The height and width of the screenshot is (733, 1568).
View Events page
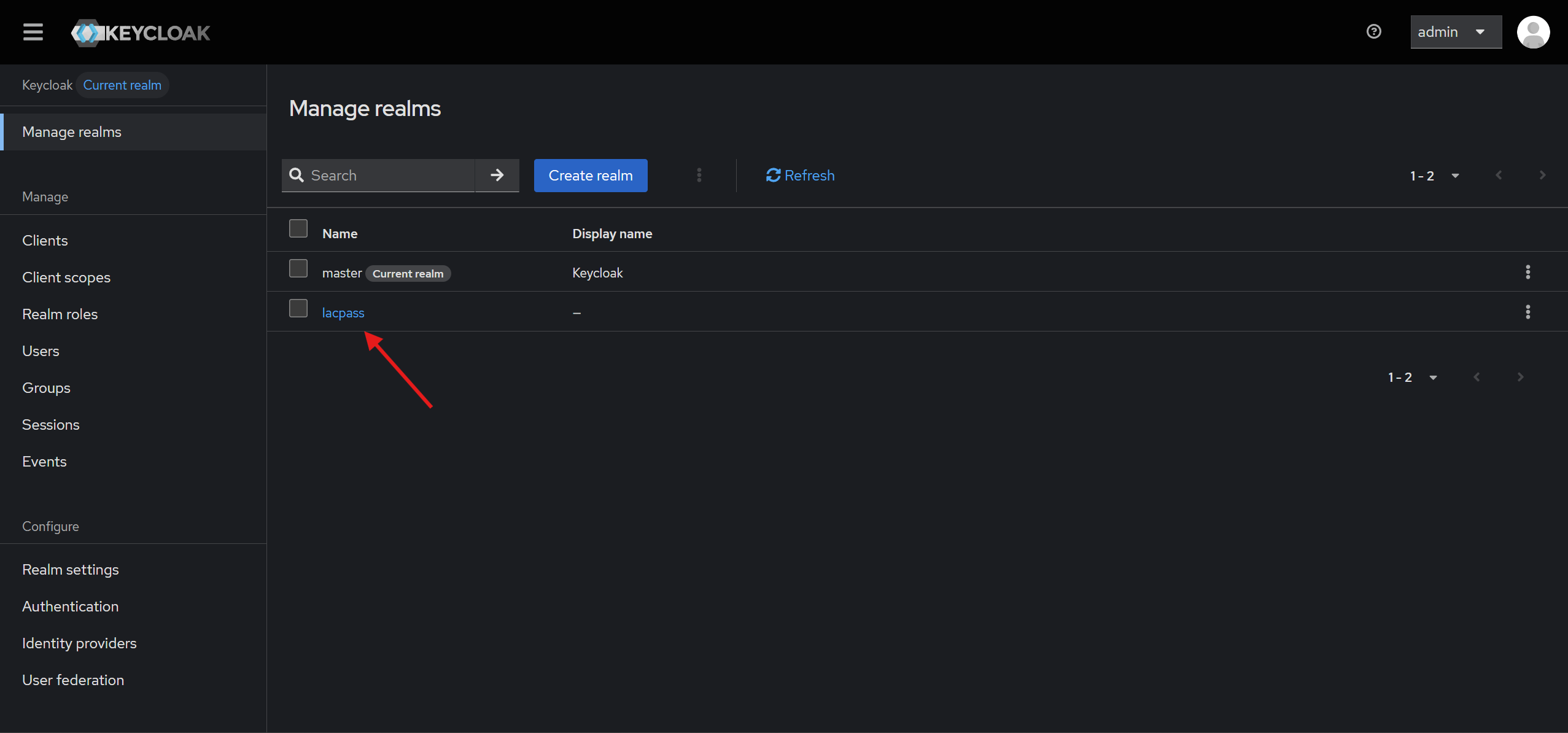(x=44, y=462)
